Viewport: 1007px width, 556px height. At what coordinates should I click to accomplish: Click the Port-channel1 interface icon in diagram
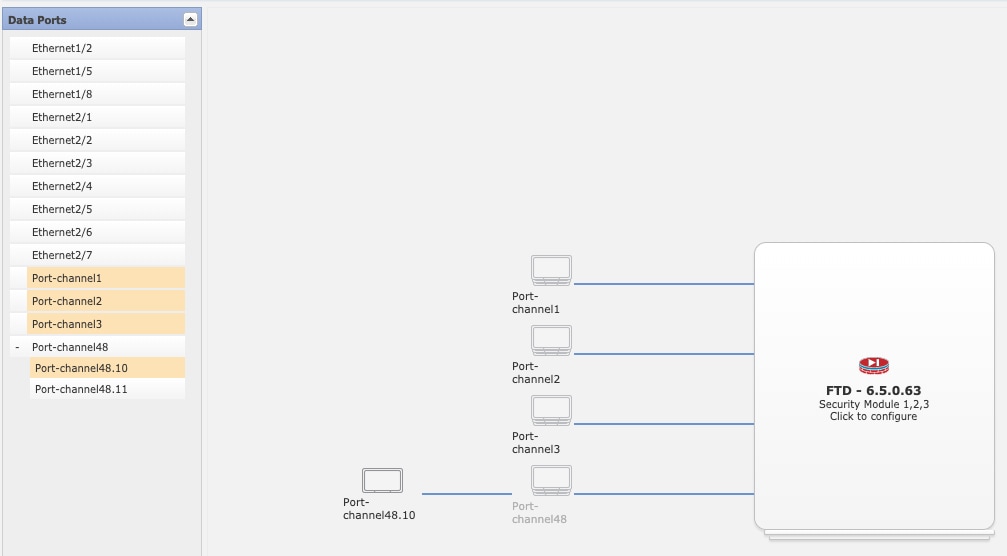click(551, 270)
